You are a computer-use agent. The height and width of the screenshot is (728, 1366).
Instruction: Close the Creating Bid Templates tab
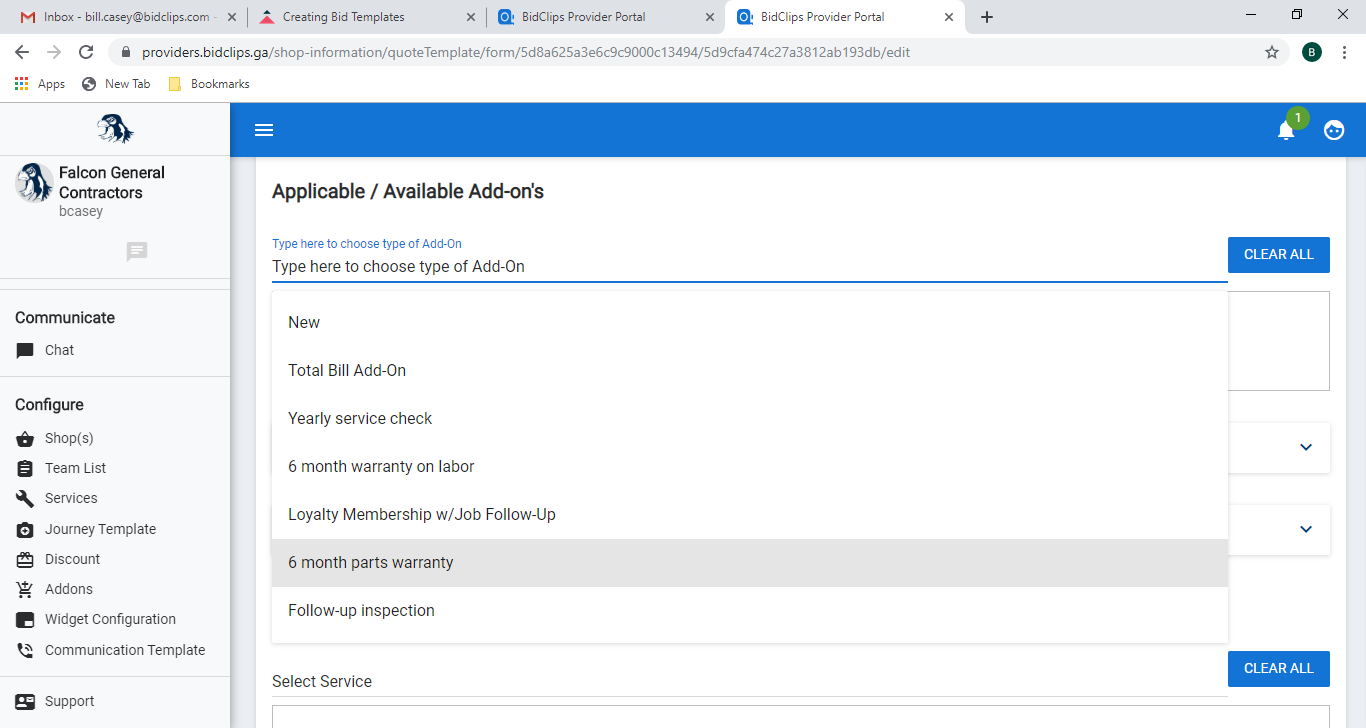pos(470,17)
